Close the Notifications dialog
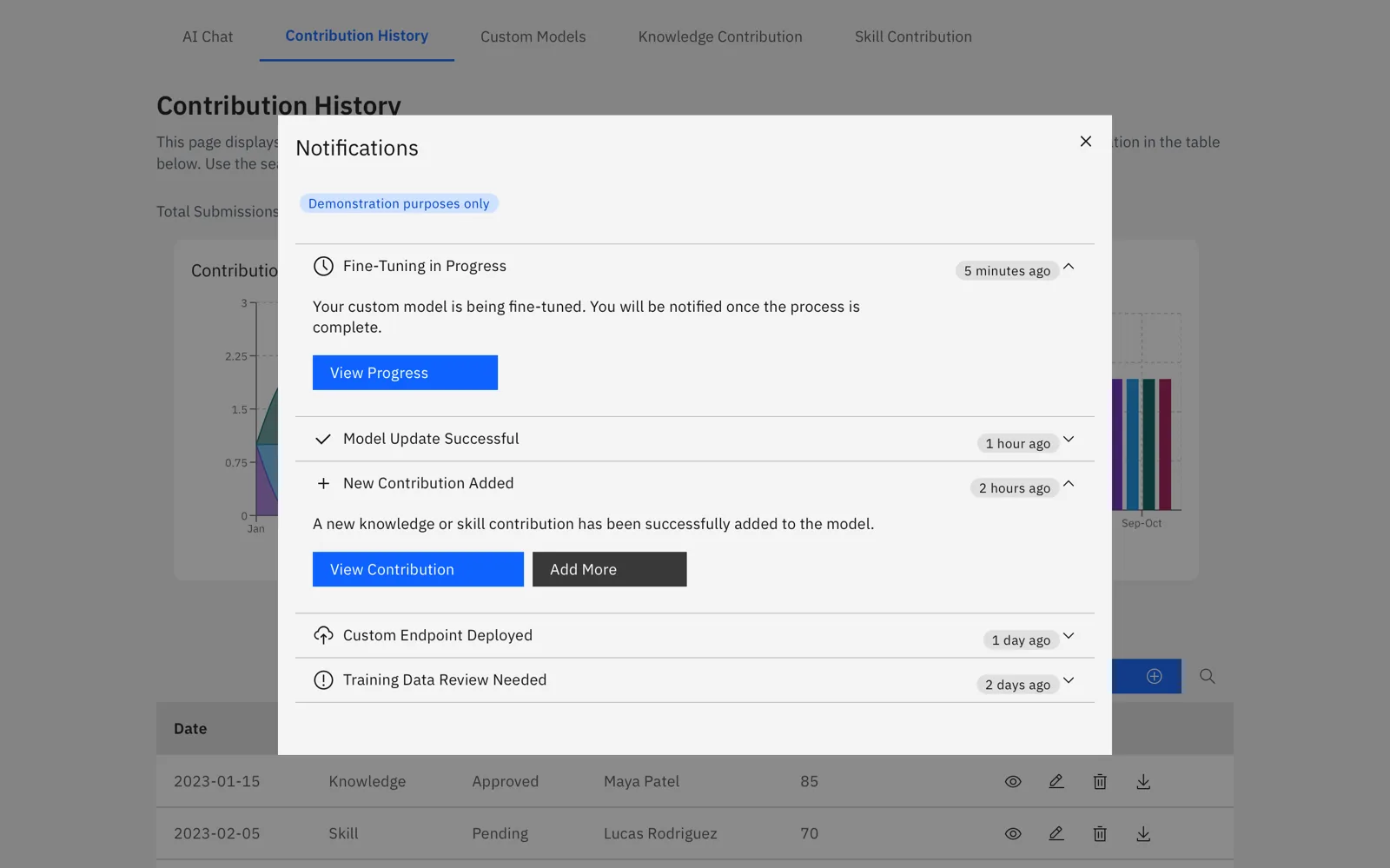Screen dimensions: 1390x868 (1085, 141)
